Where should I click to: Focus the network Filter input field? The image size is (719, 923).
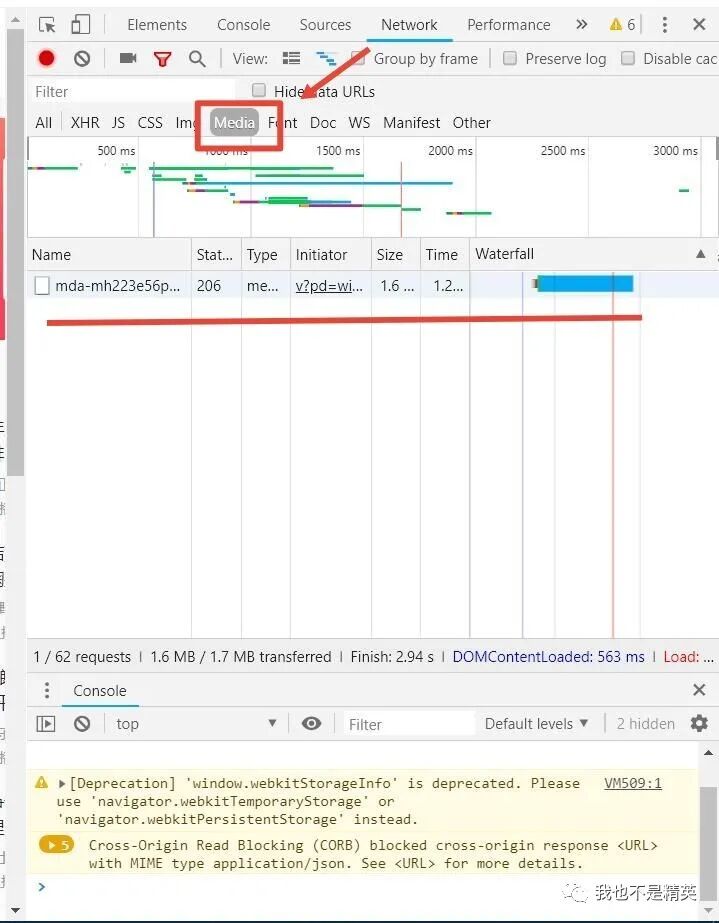pos(132,92)
